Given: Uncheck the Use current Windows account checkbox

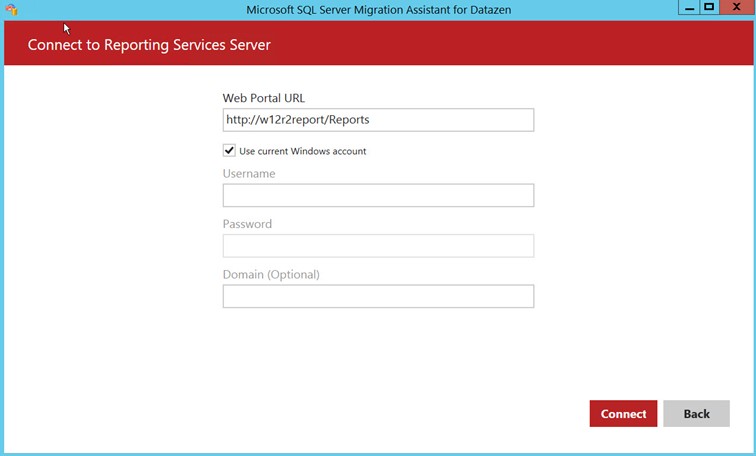Looking at the screenshot, I should pos(229,151).
